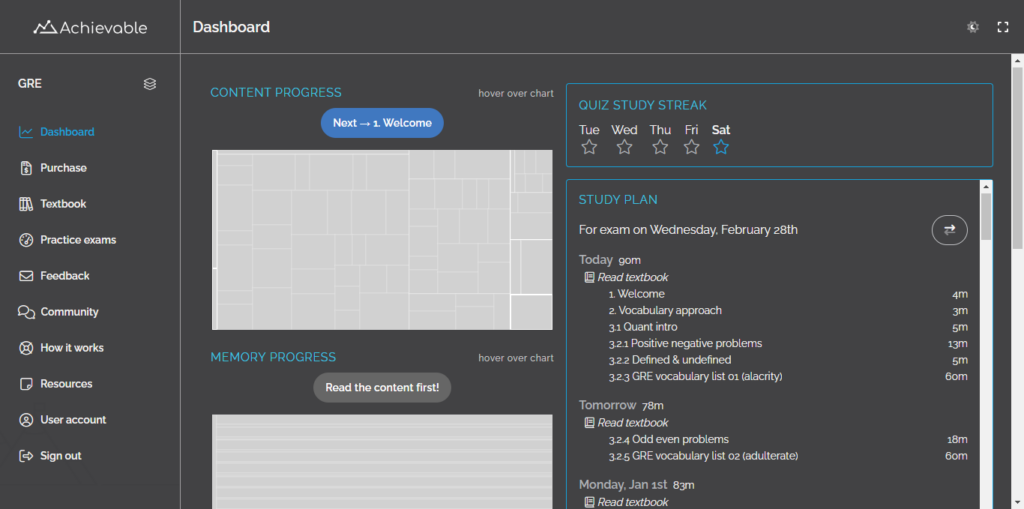The image size is (1024, 509).
Task: Click the Community chat bubbles icon
Action: pos(26,312)
